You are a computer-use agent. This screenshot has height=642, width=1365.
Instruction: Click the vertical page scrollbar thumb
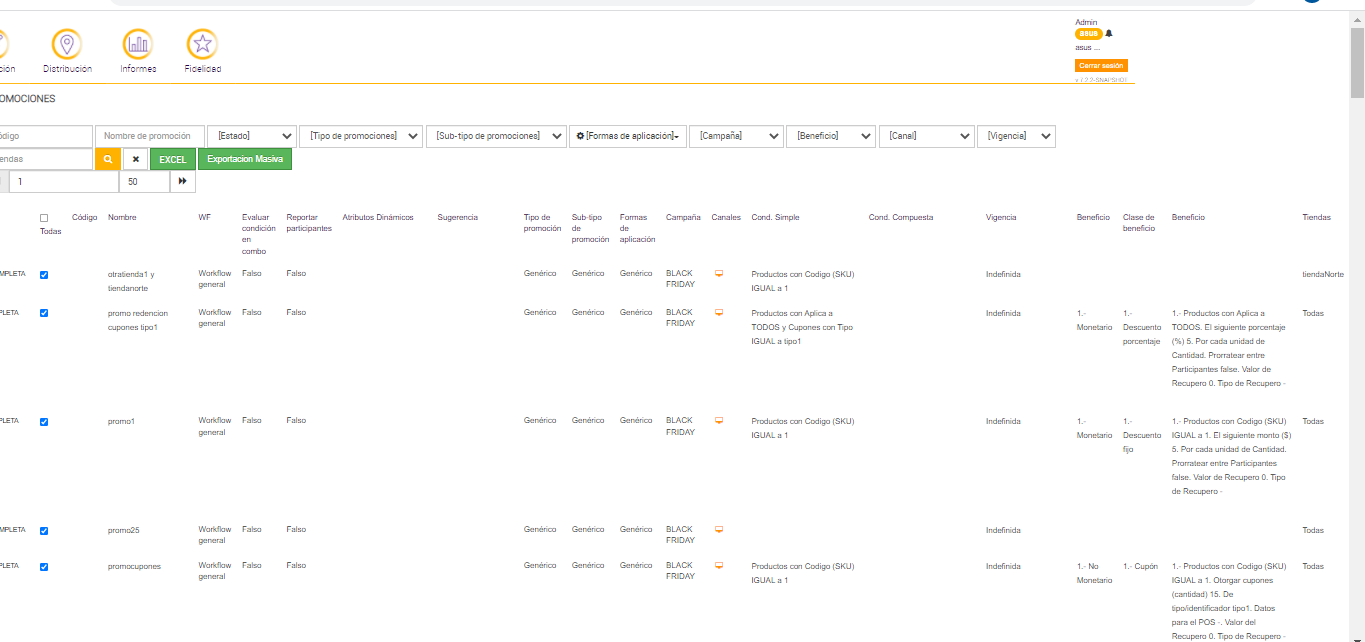1357,62
